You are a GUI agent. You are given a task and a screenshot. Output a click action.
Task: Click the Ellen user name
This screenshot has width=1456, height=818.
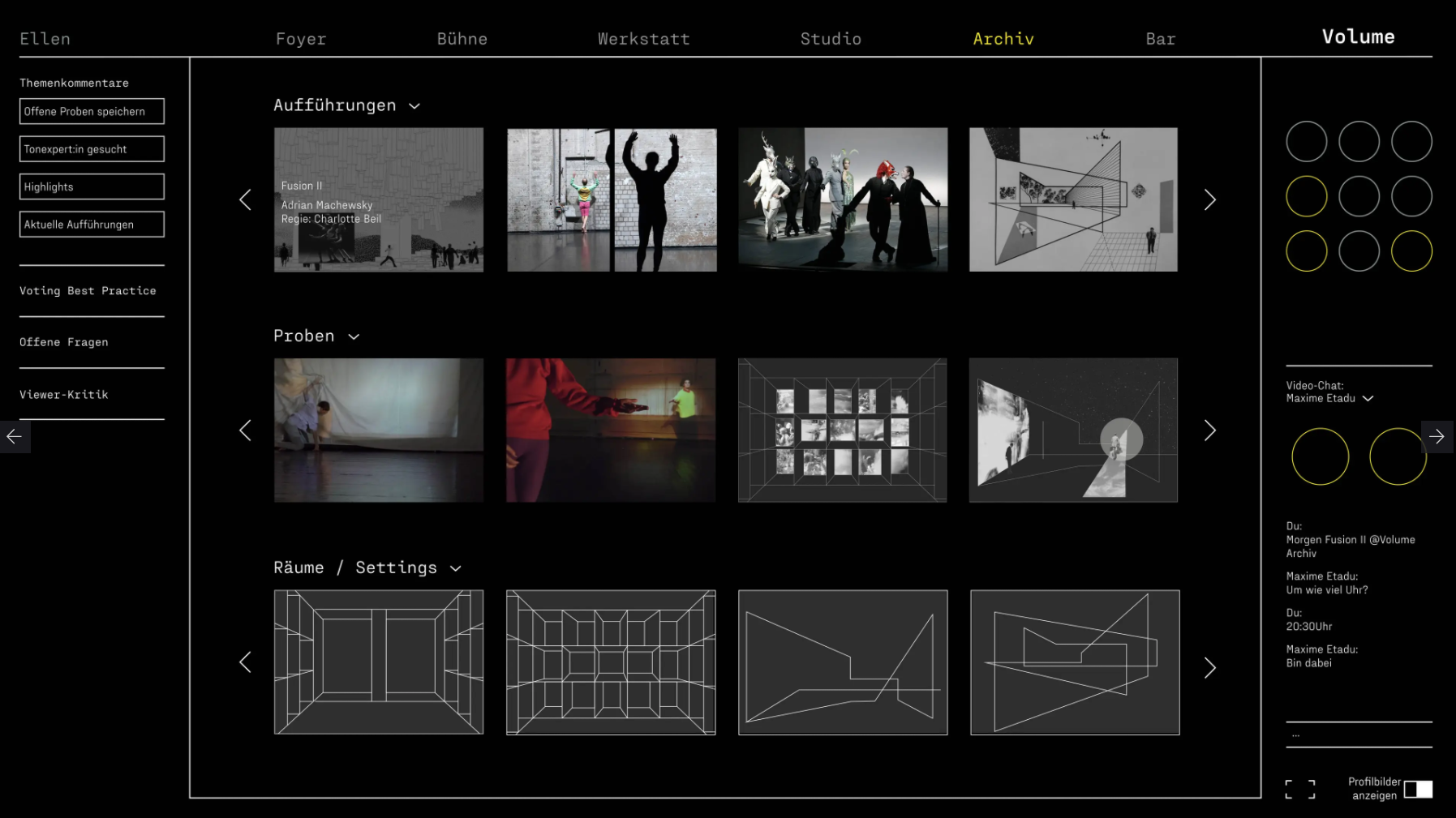tap(45, 39)
